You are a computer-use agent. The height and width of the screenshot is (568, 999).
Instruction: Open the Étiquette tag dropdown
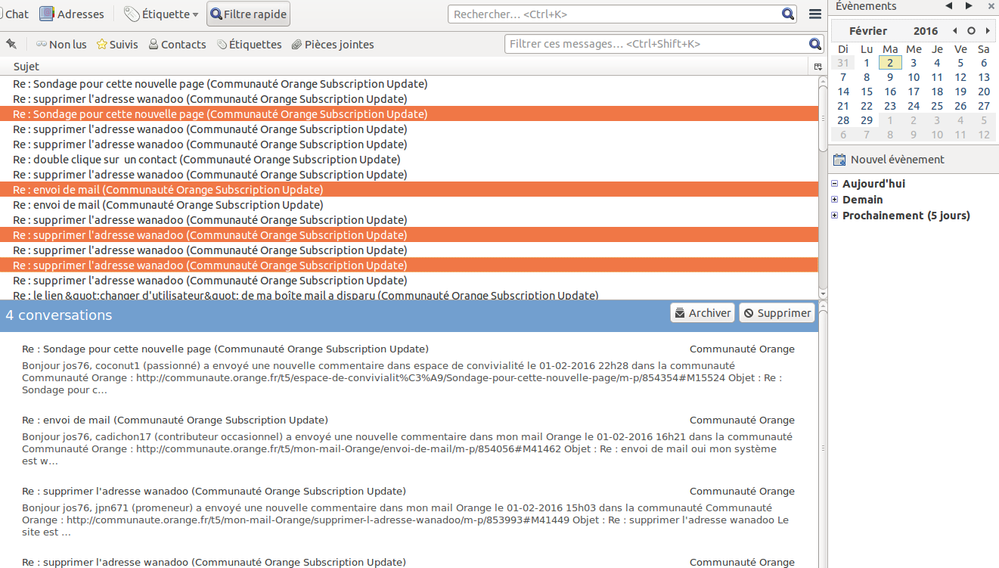(161, 14)
